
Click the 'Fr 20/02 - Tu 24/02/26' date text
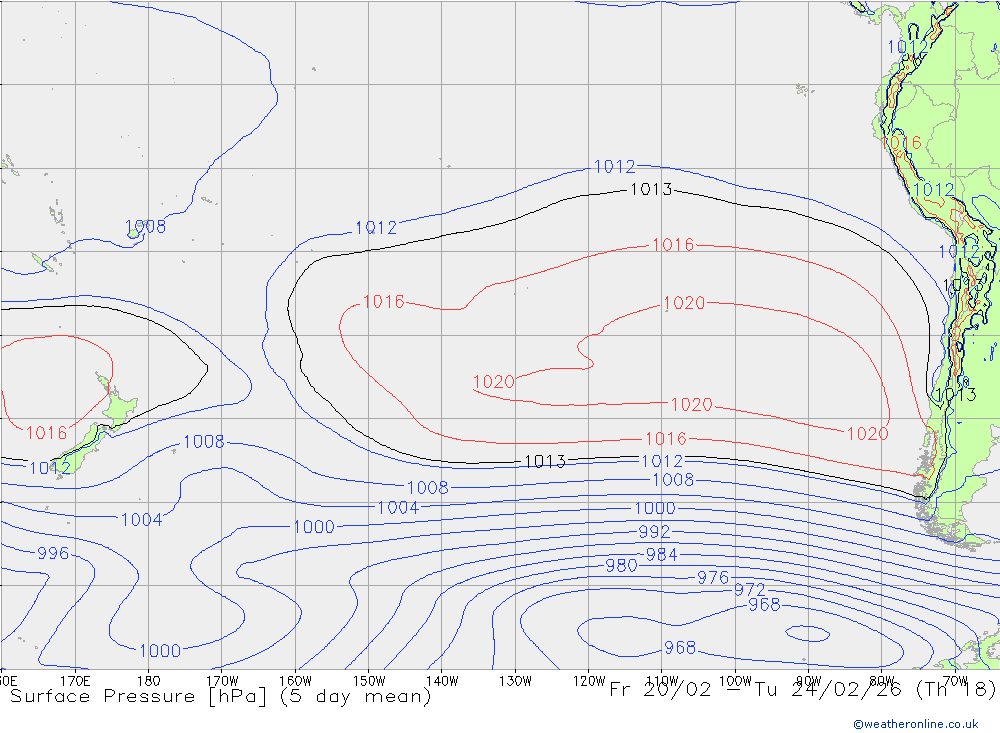(x=756, y=689)
